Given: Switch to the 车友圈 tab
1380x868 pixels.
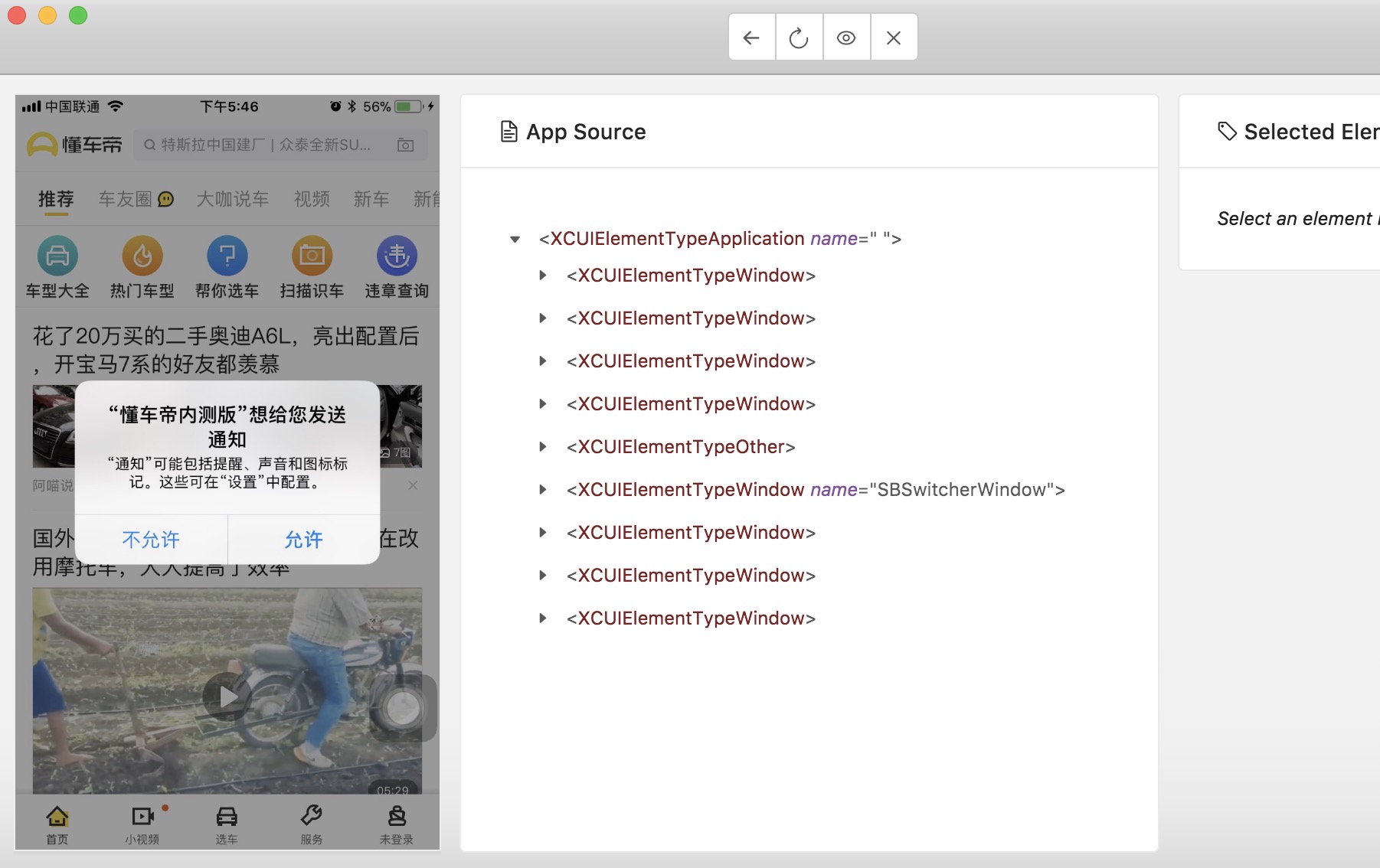Looking at the screenshot, I should 126,199.
